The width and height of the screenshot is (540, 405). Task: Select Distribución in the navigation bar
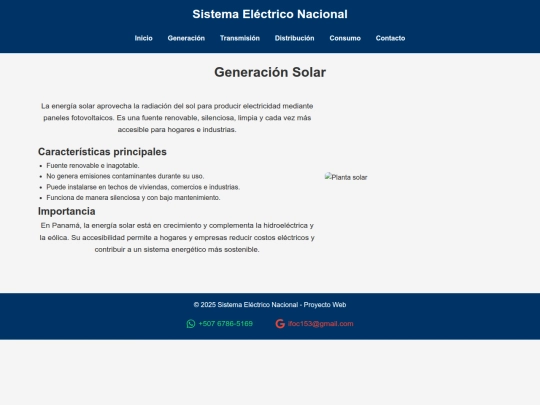coord(294,38)
